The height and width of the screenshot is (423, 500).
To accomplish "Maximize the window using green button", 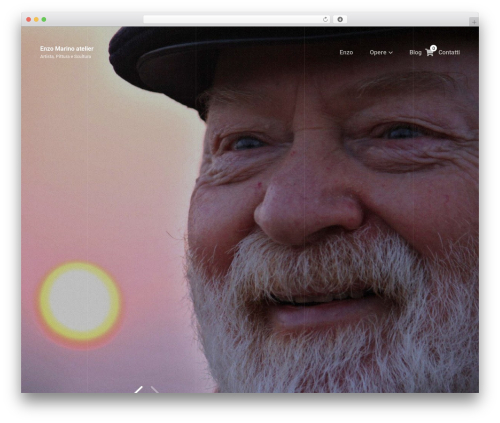I will coord(44,20).
